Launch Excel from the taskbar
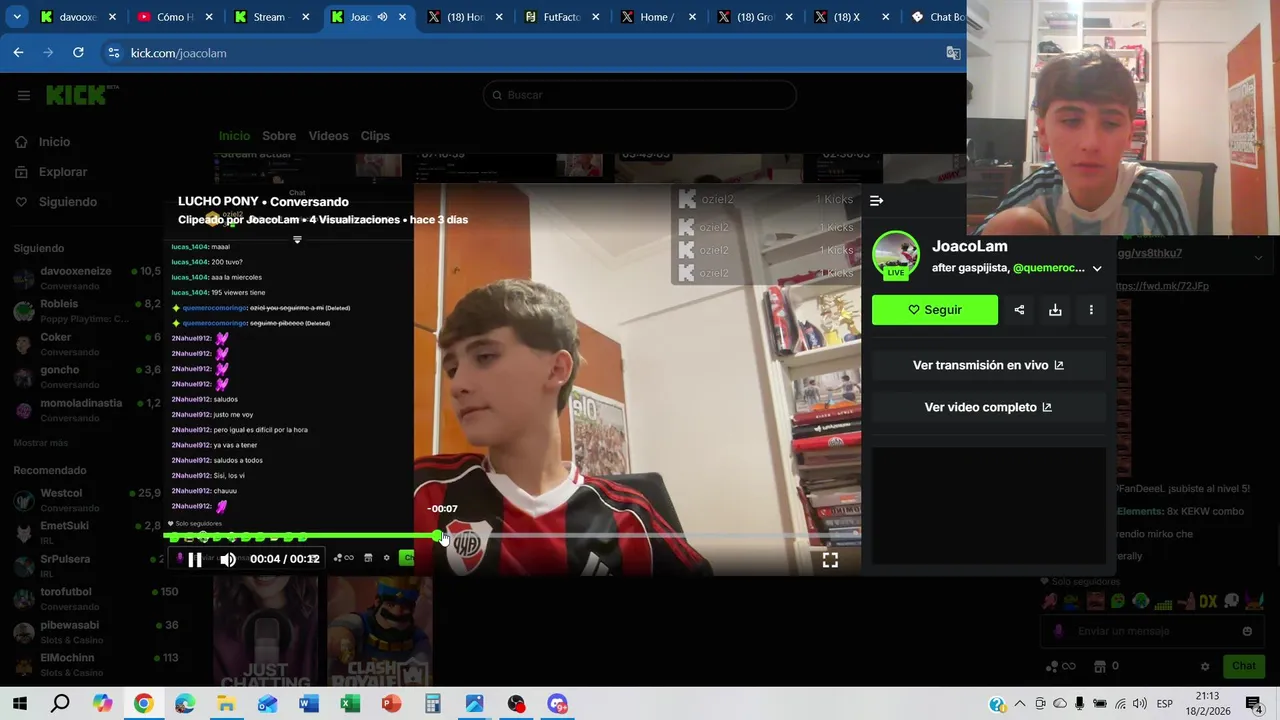1280x720 pixels. click(x=350, y=704)
